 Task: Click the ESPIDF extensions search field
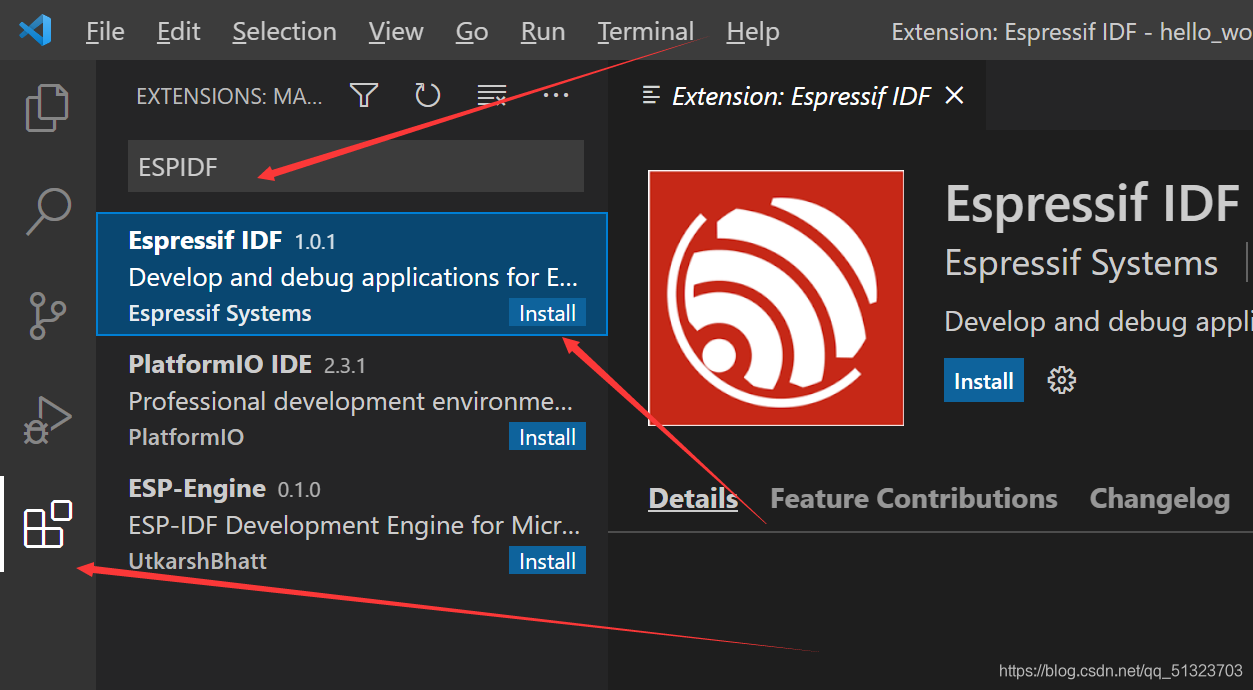click(356, 166)
